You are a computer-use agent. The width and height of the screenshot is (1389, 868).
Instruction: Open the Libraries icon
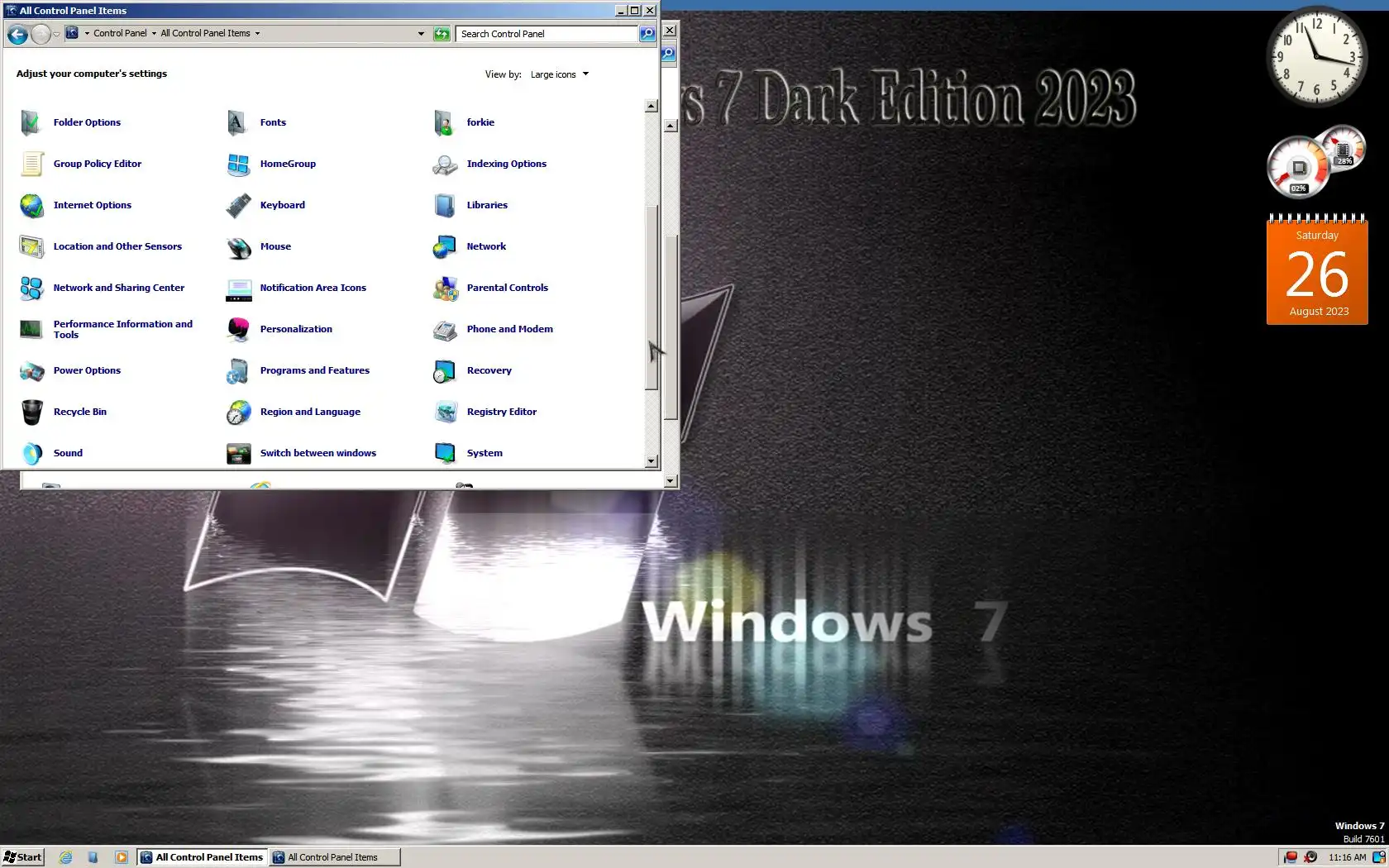click(x=445, y=205)
